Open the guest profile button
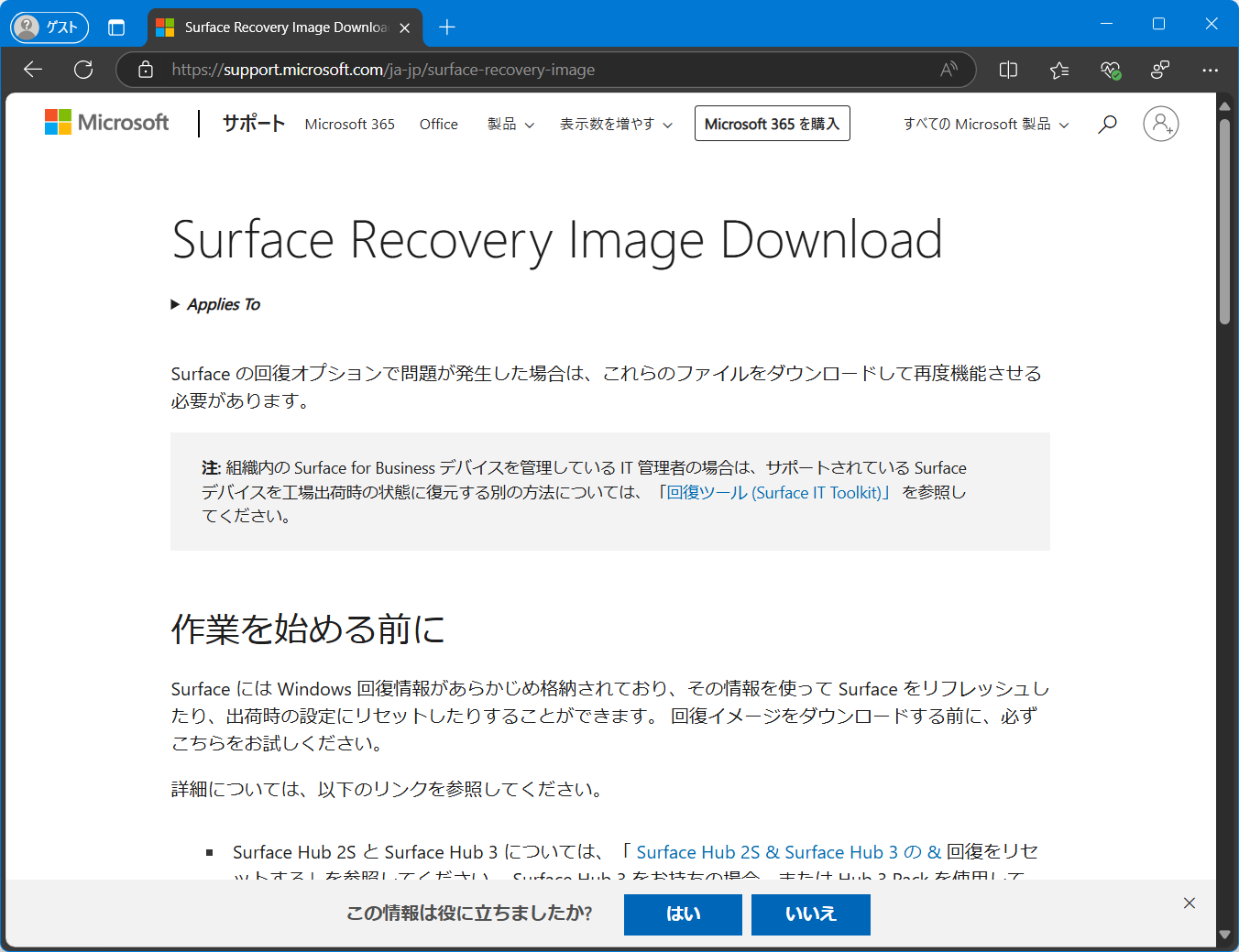 (49, 27)
